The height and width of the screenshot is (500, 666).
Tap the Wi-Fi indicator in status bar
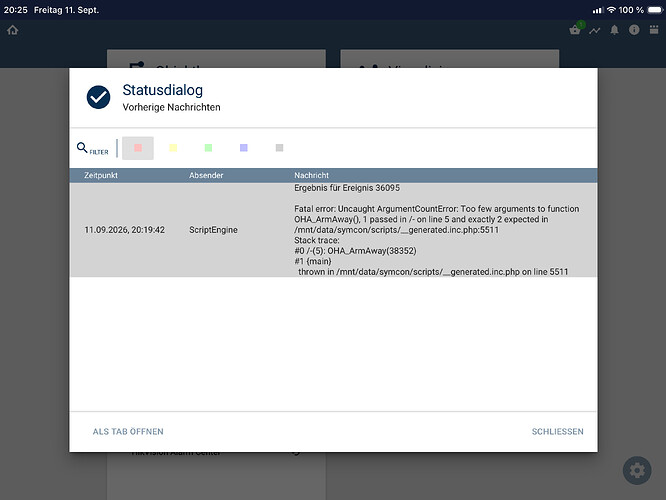click(x=611, y=10)
